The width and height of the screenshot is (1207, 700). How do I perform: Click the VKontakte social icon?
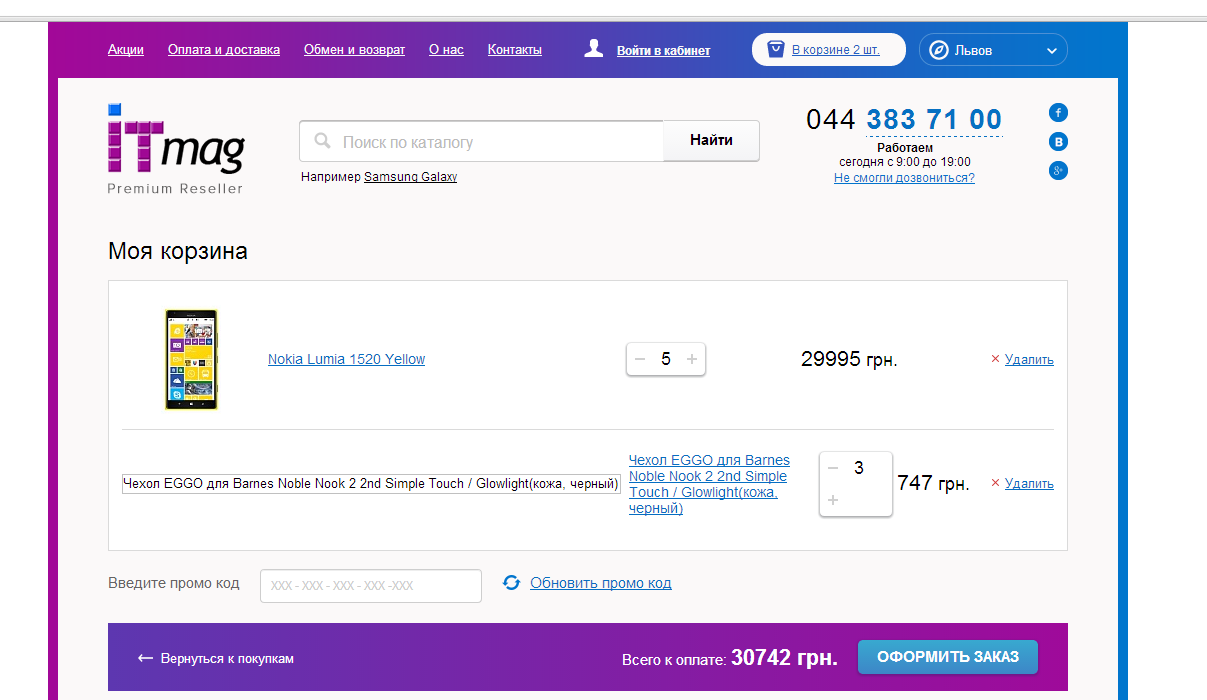click(1058, 141)
